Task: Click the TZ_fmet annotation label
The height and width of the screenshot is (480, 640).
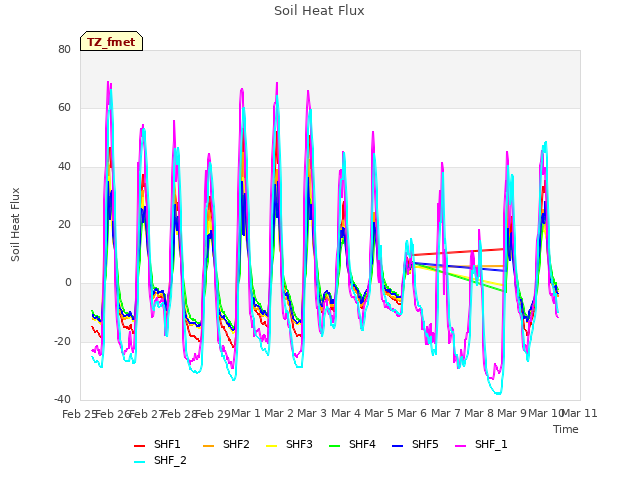Action: click(111, 41)
